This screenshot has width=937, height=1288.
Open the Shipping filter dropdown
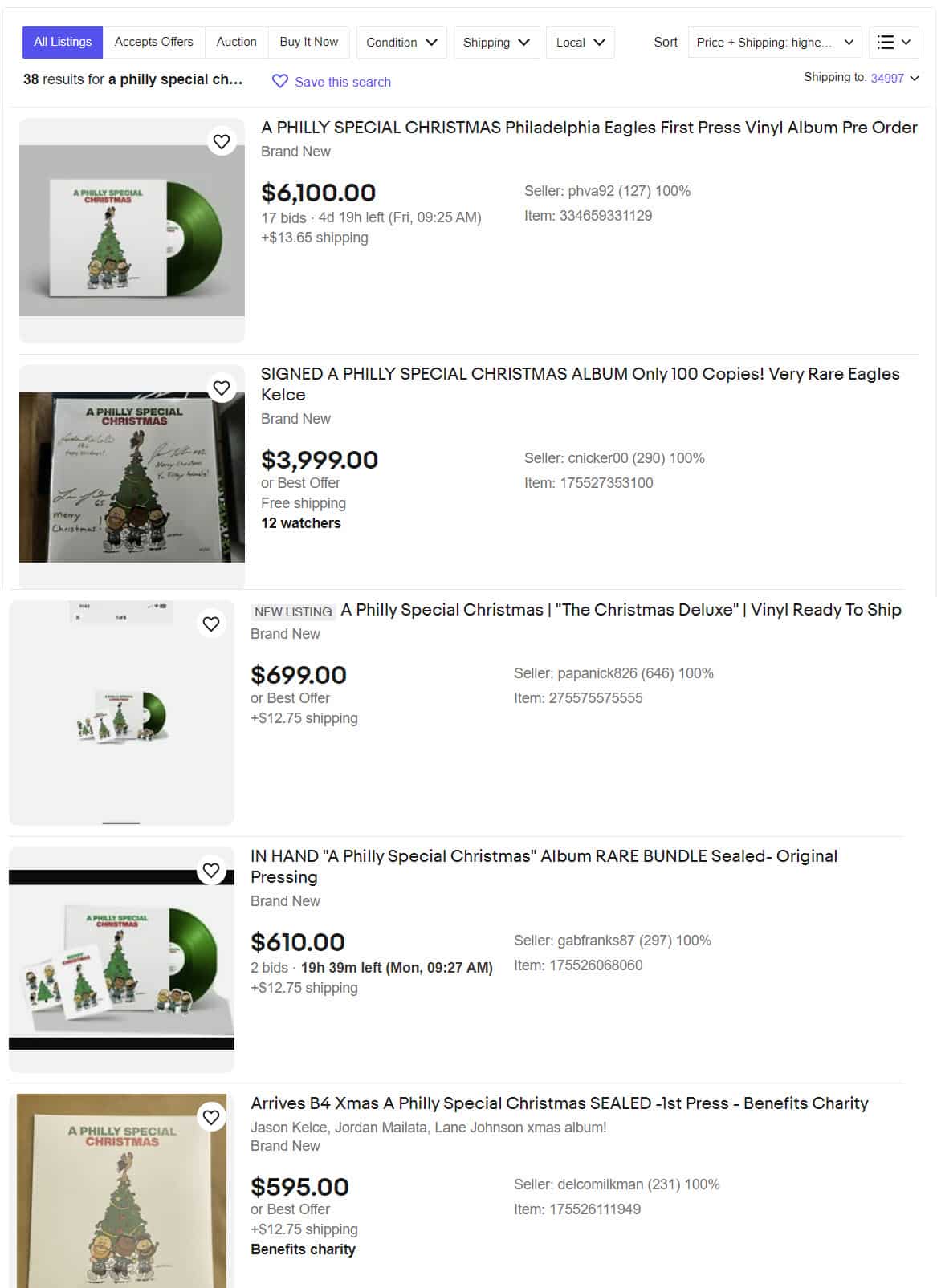(x=496, y=43)
